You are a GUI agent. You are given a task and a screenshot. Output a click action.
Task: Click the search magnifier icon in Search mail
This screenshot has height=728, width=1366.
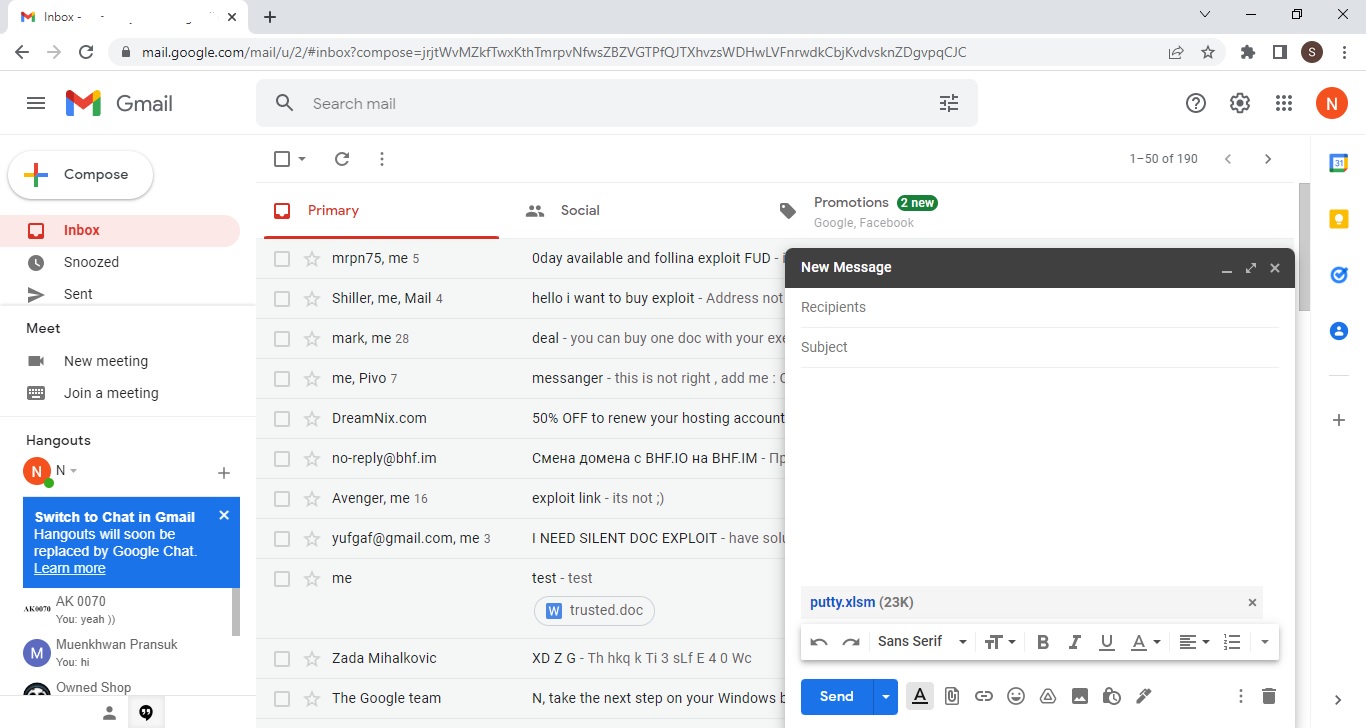tap(285, 103)
